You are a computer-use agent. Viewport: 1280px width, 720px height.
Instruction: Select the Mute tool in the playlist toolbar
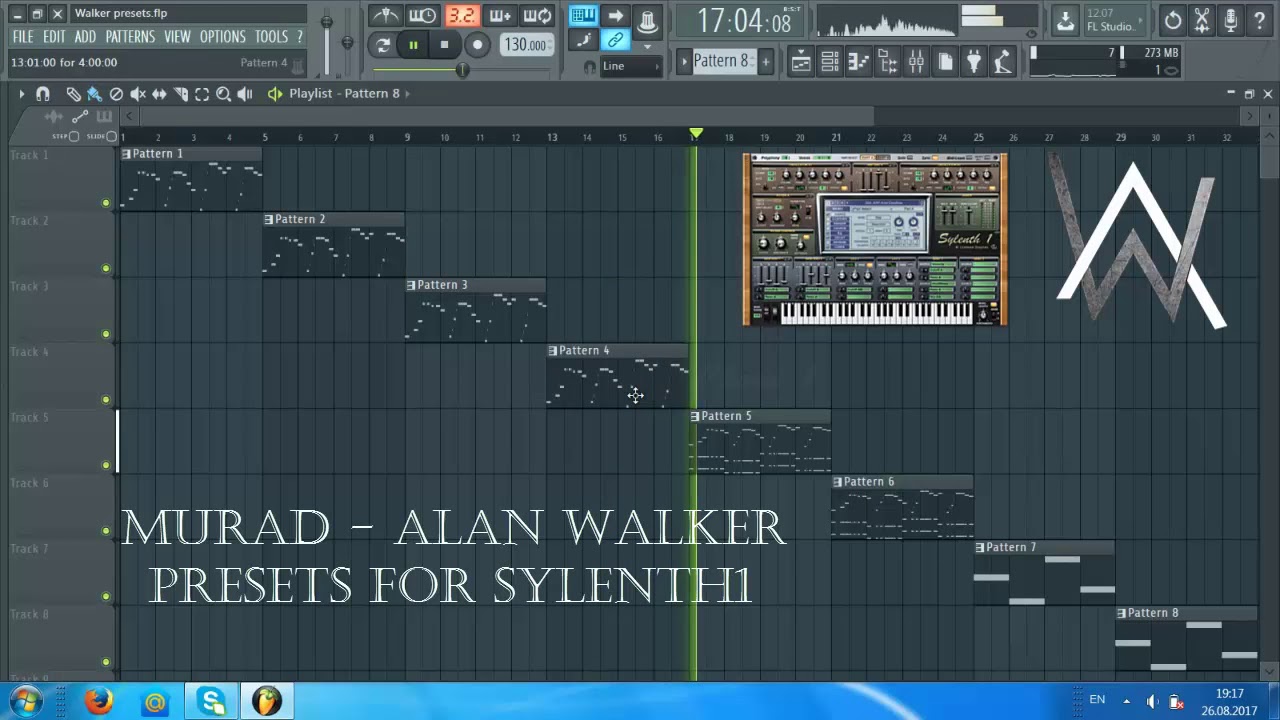point(138,93)
